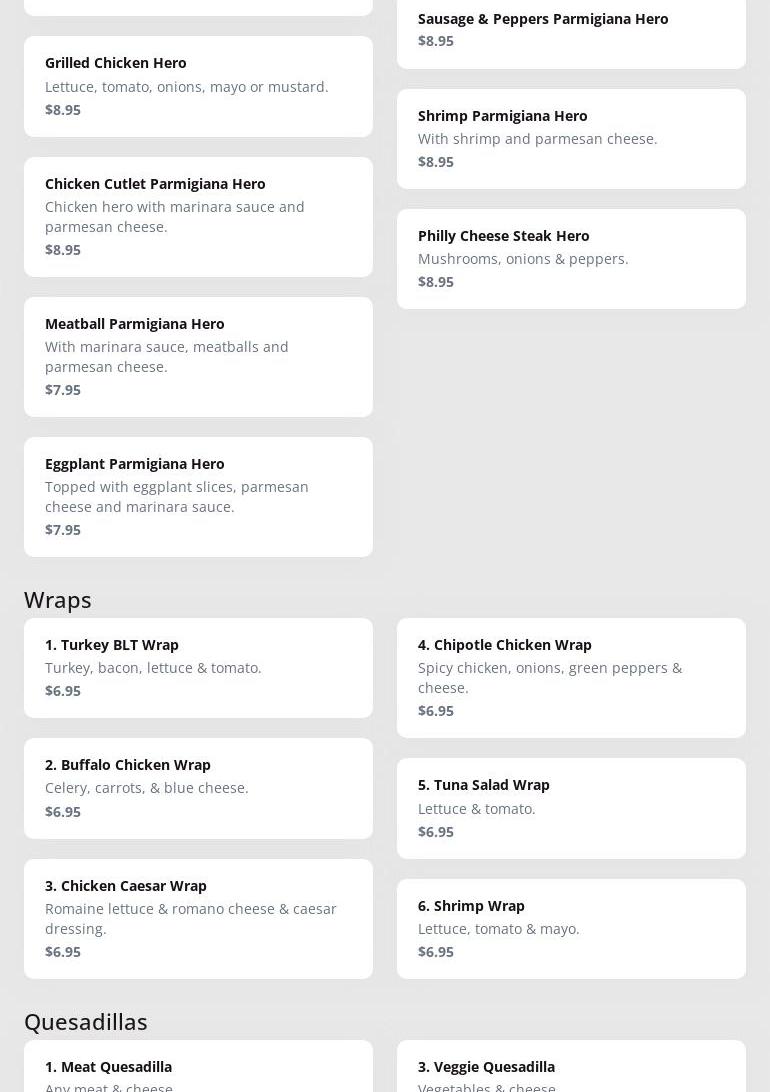Choose the Meatball Parmigiana Hero
This screenshot has height=1092, width=770.
tap(198, 356)
